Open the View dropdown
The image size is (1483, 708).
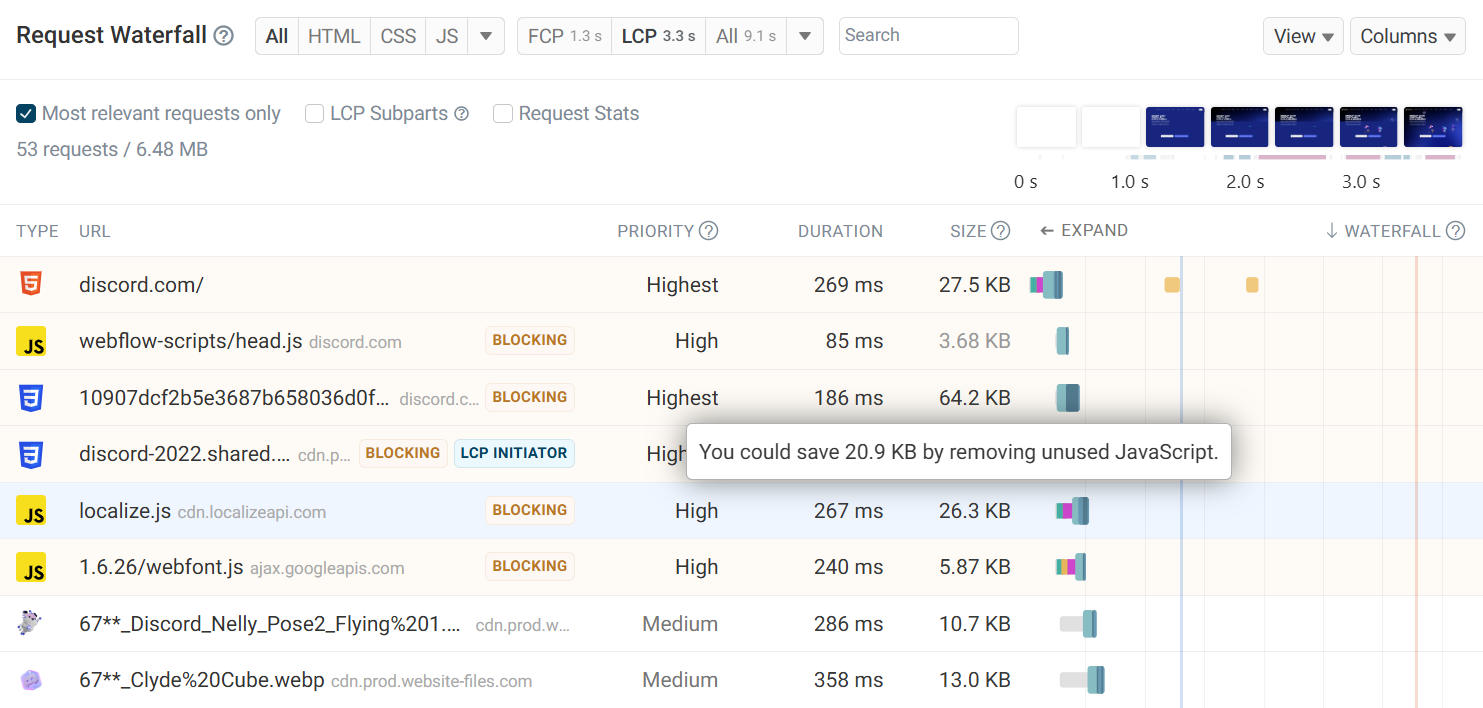(1302, 36)
